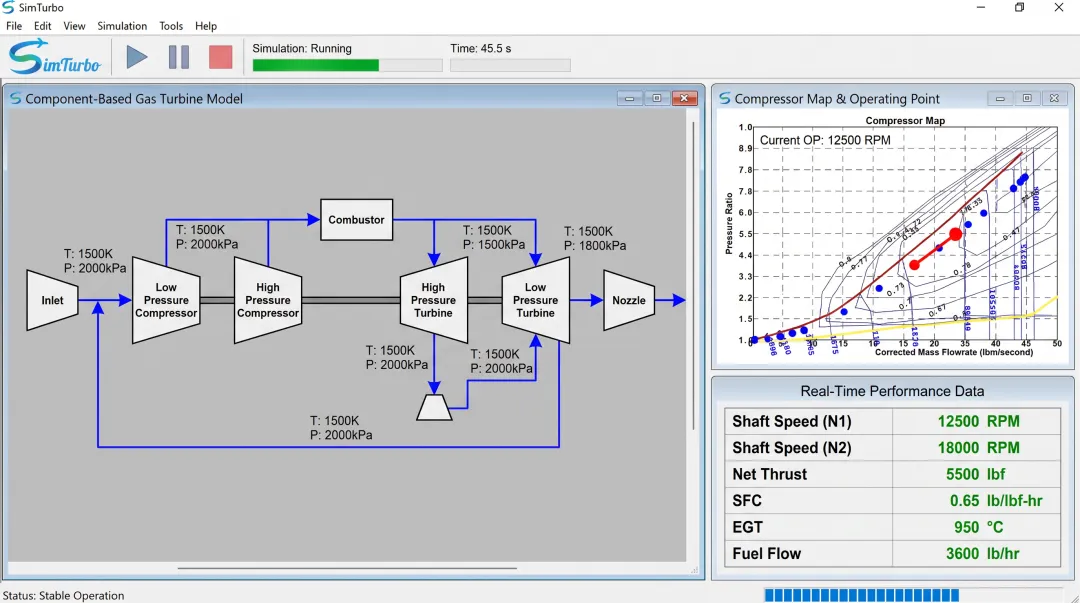The image size is (1080, 603).
Task: Select the Inlet component block
Action: tap(52, 300)
